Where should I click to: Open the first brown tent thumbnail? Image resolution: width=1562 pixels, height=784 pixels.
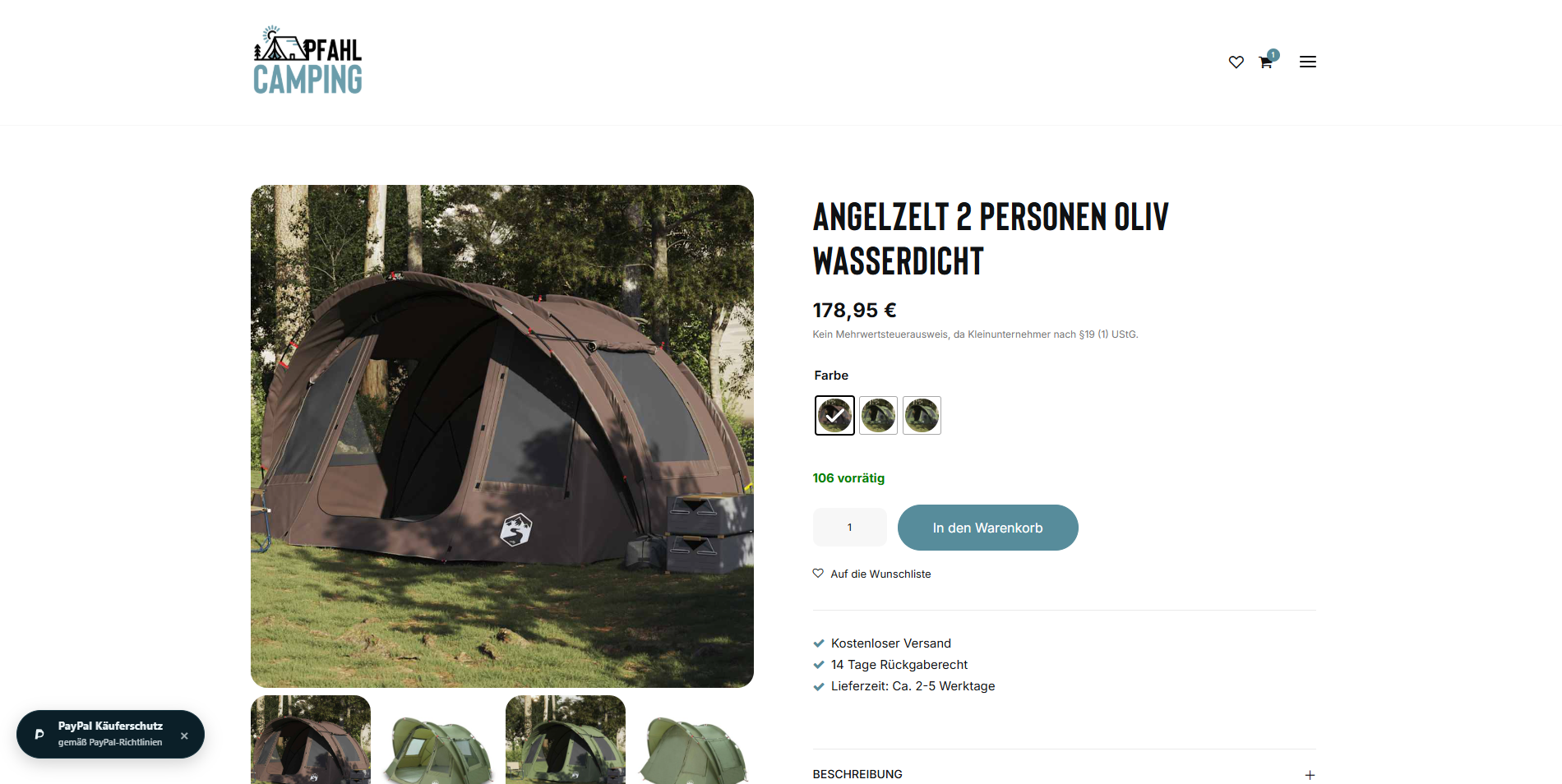(x=311, y=740)
